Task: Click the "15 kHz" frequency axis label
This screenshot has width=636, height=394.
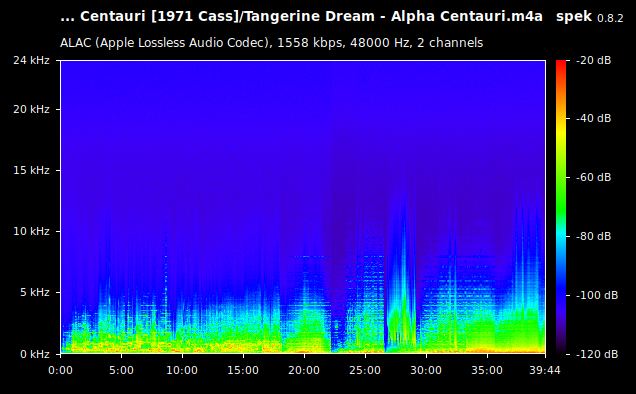Action: 31,170
